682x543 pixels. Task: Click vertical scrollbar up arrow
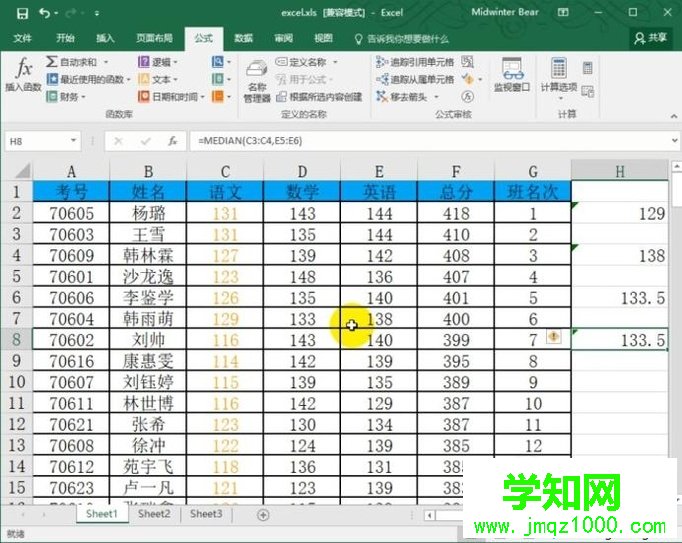tap(677, 166)
